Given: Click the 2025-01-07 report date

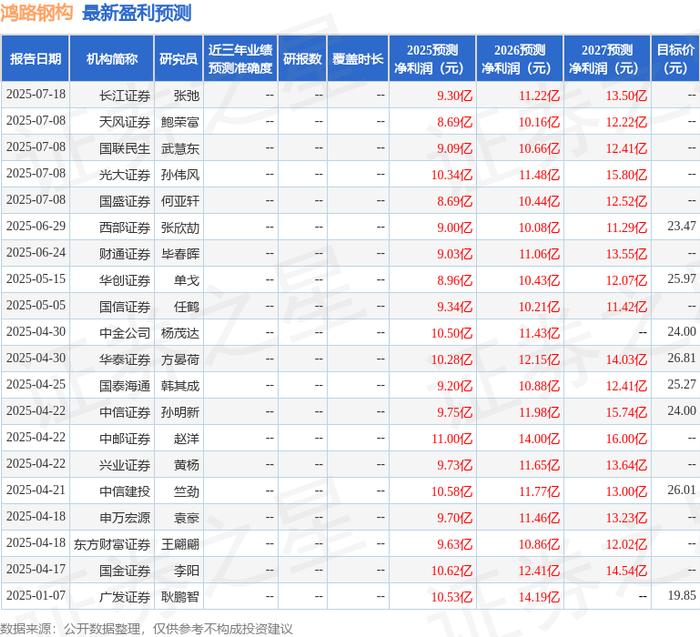Looking at the screenshot, I should pos(36,595).
